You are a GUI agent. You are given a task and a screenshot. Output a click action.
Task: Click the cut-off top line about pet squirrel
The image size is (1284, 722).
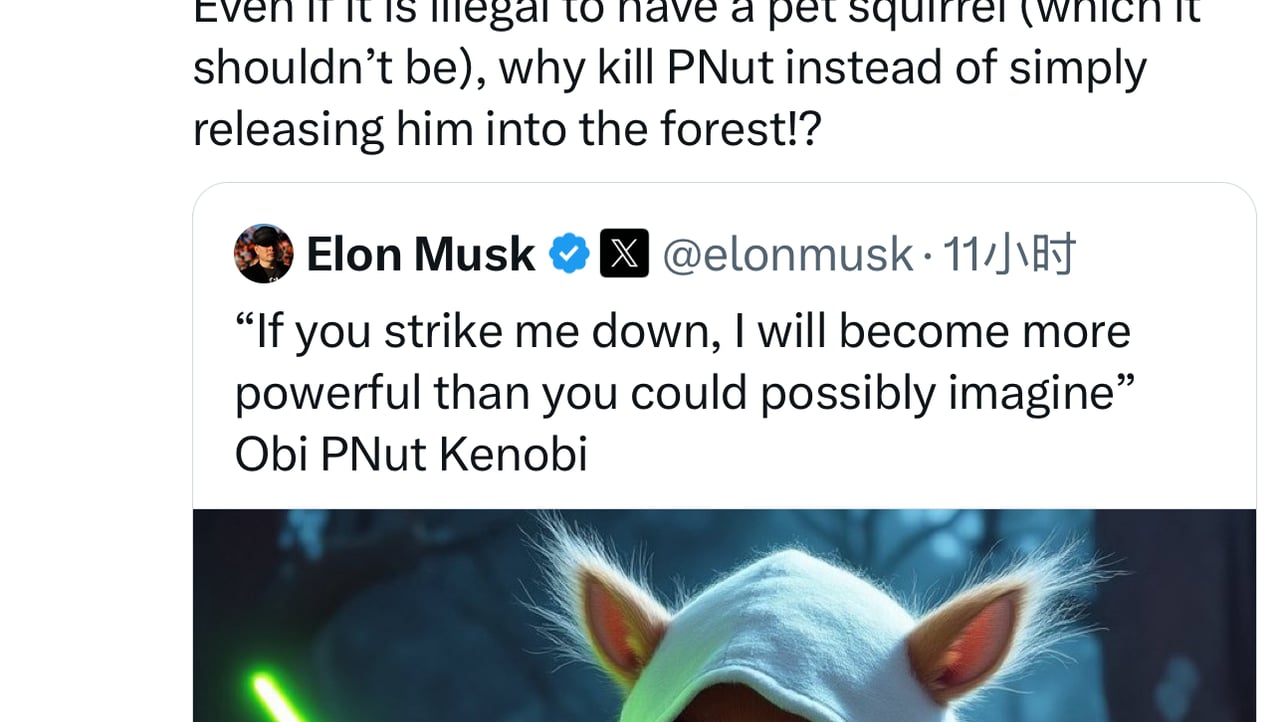pyautogui.click(x=695, y=12)
